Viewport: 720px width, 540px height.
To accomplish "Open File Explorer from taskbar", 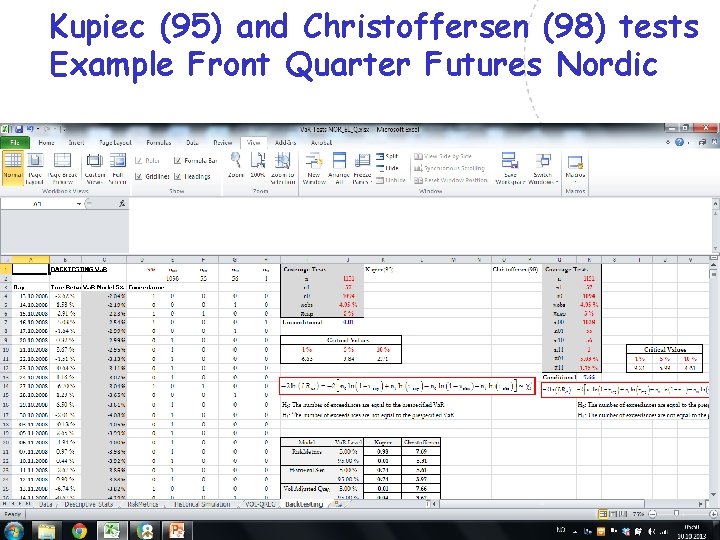I will click(46, 531).
